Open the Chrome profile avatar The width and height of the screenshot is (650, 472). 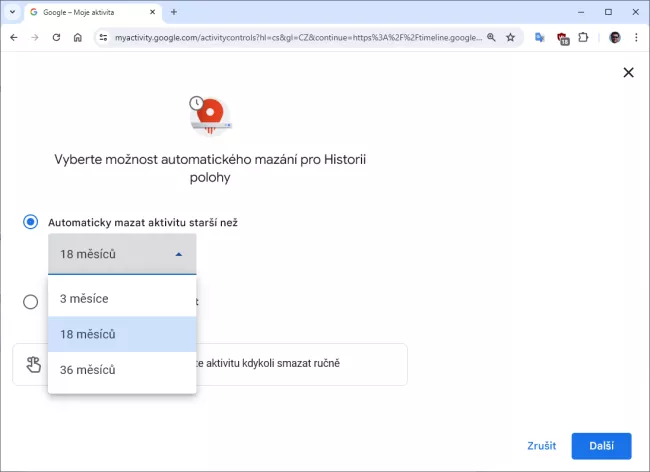coord(615,37)
